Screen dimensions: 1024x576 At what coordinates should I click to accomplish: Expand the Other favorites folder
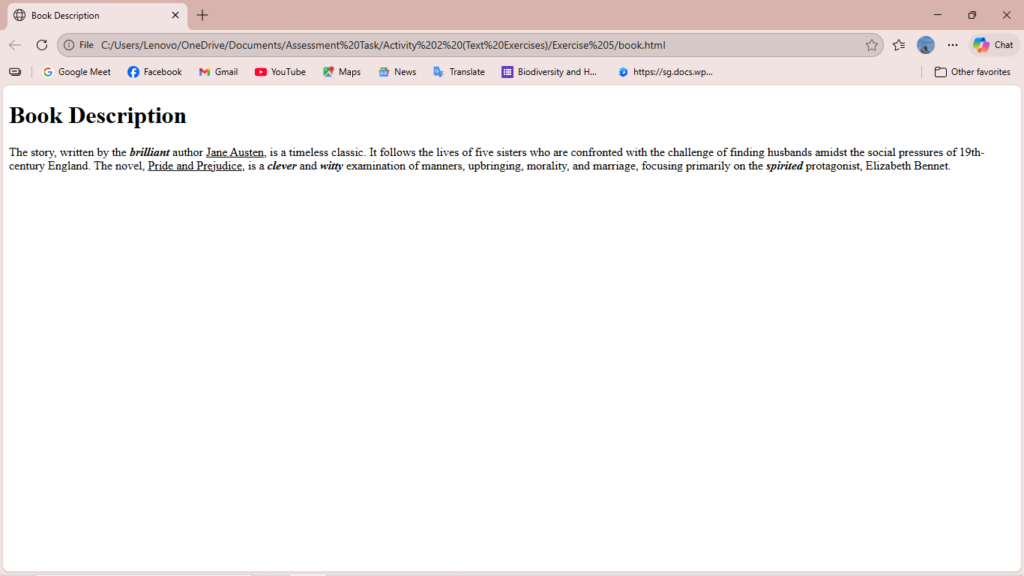[972, 72]
